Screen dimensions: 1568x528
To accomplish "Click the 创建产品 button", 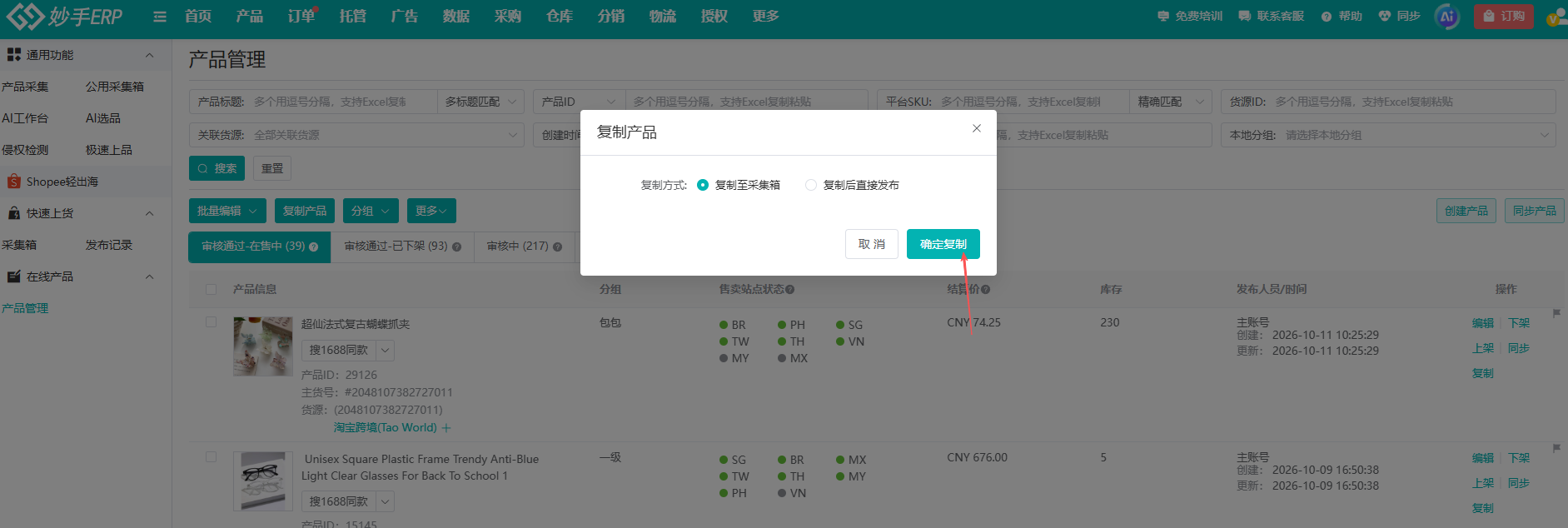I will click(x=1466, y=211).
